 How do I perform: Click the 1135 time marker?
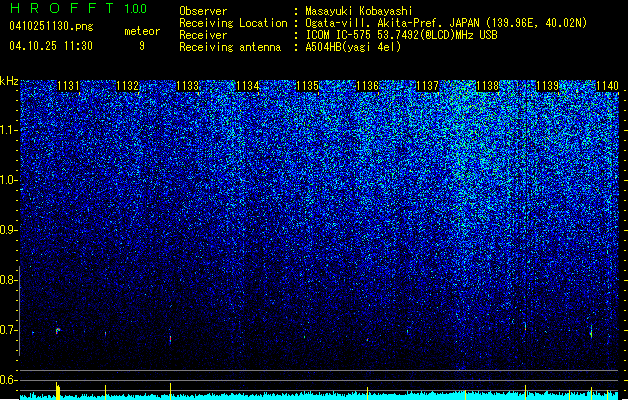tap(307, 86)
